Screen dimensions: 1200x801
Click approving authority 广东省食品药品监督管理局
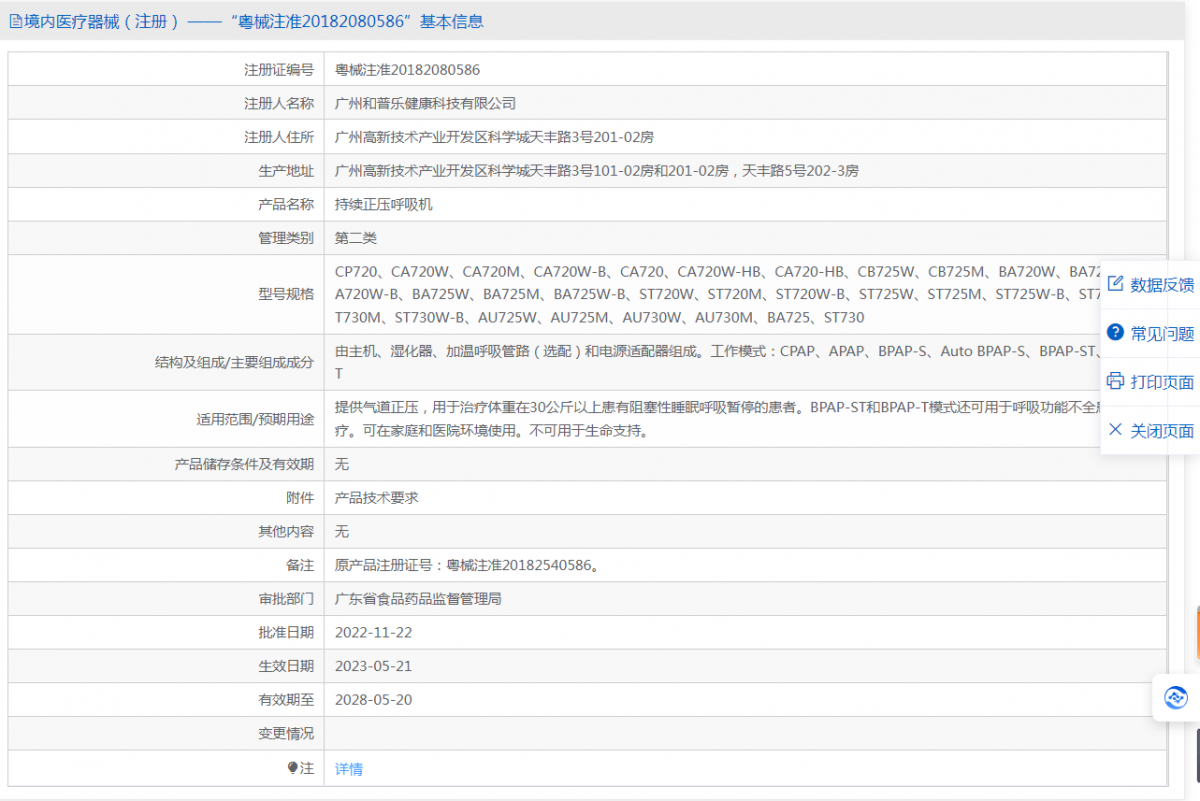click(x=418, y=599)
